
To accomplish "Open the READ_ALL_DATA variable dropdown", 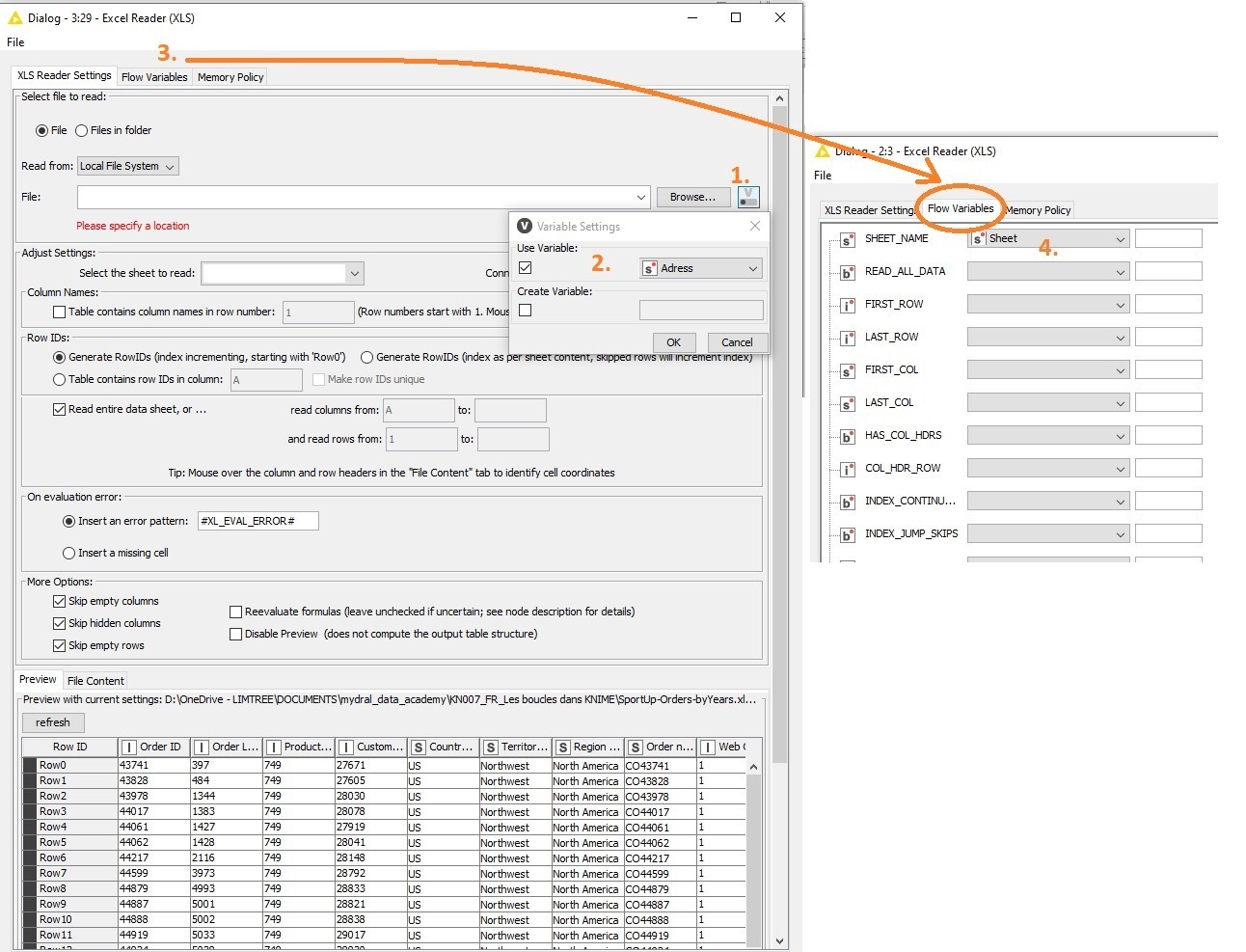I will click(1048, 271).
